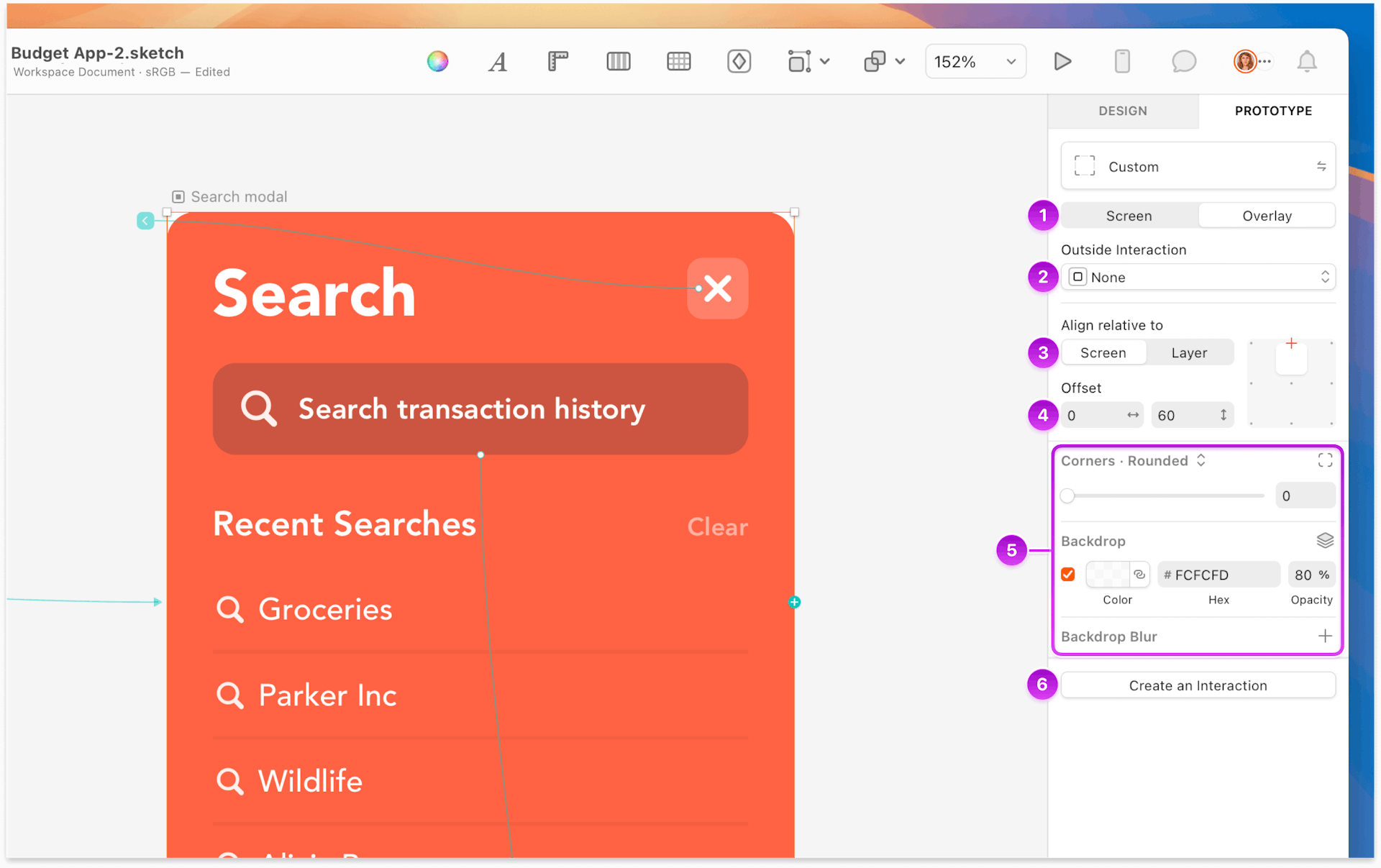Viewport: 1381px width, 868px height.
Task: Click device mirror phone icon
Action: (1122, 62)
